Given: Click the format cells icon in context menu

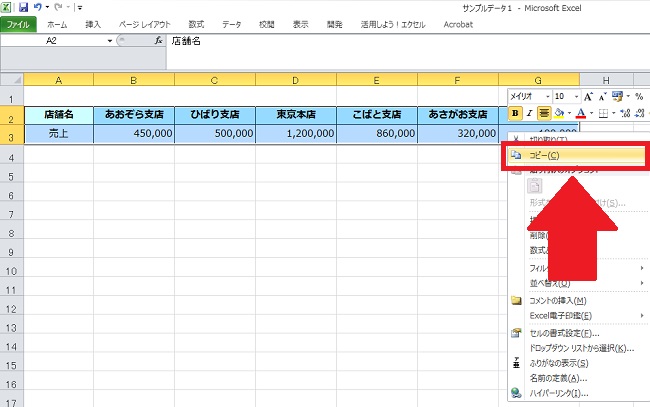Looking at the screenshot, I should click(516, 332).
